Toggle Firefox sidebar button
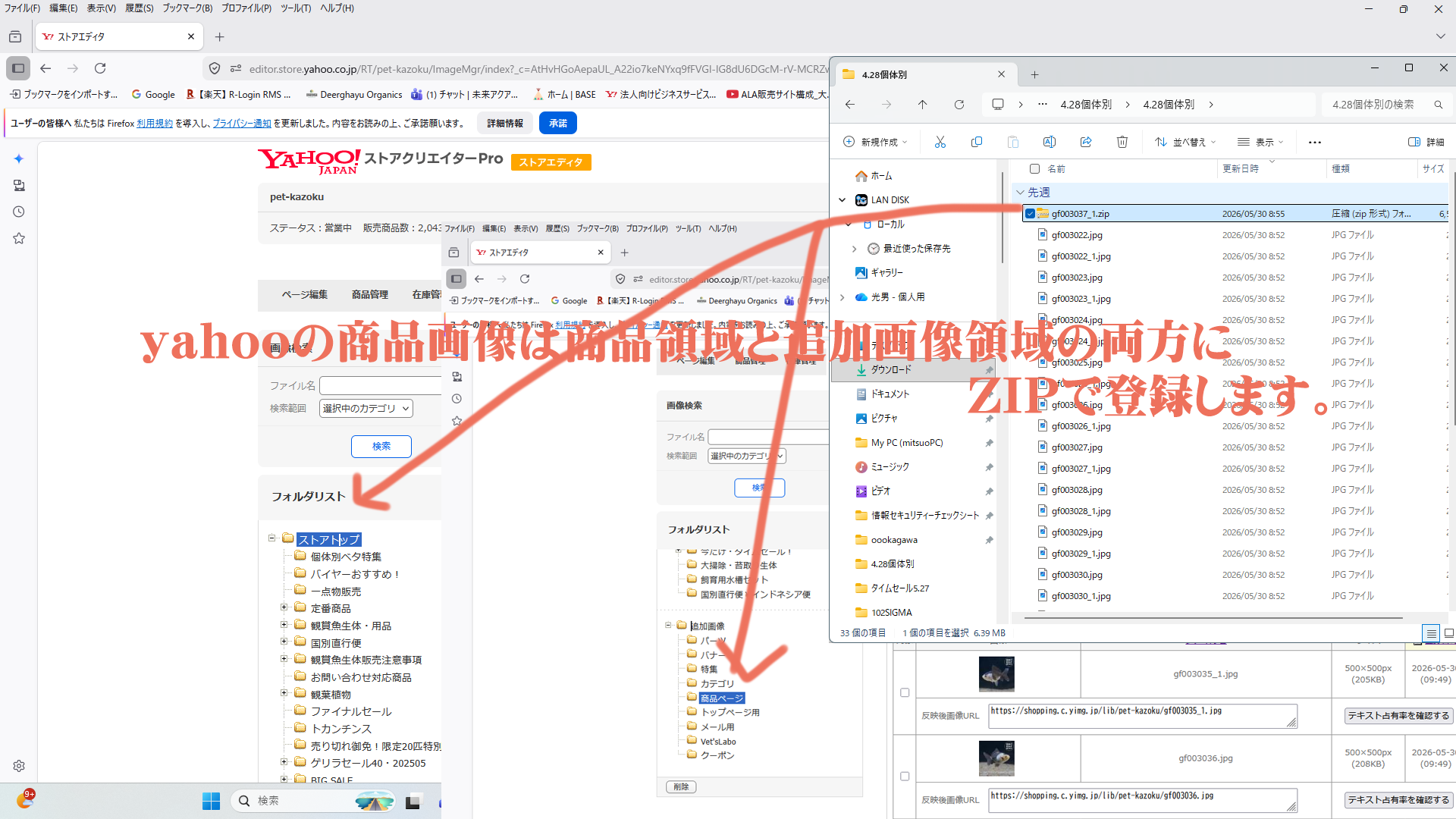The image size is (1456, 819). tap(18, 68)
